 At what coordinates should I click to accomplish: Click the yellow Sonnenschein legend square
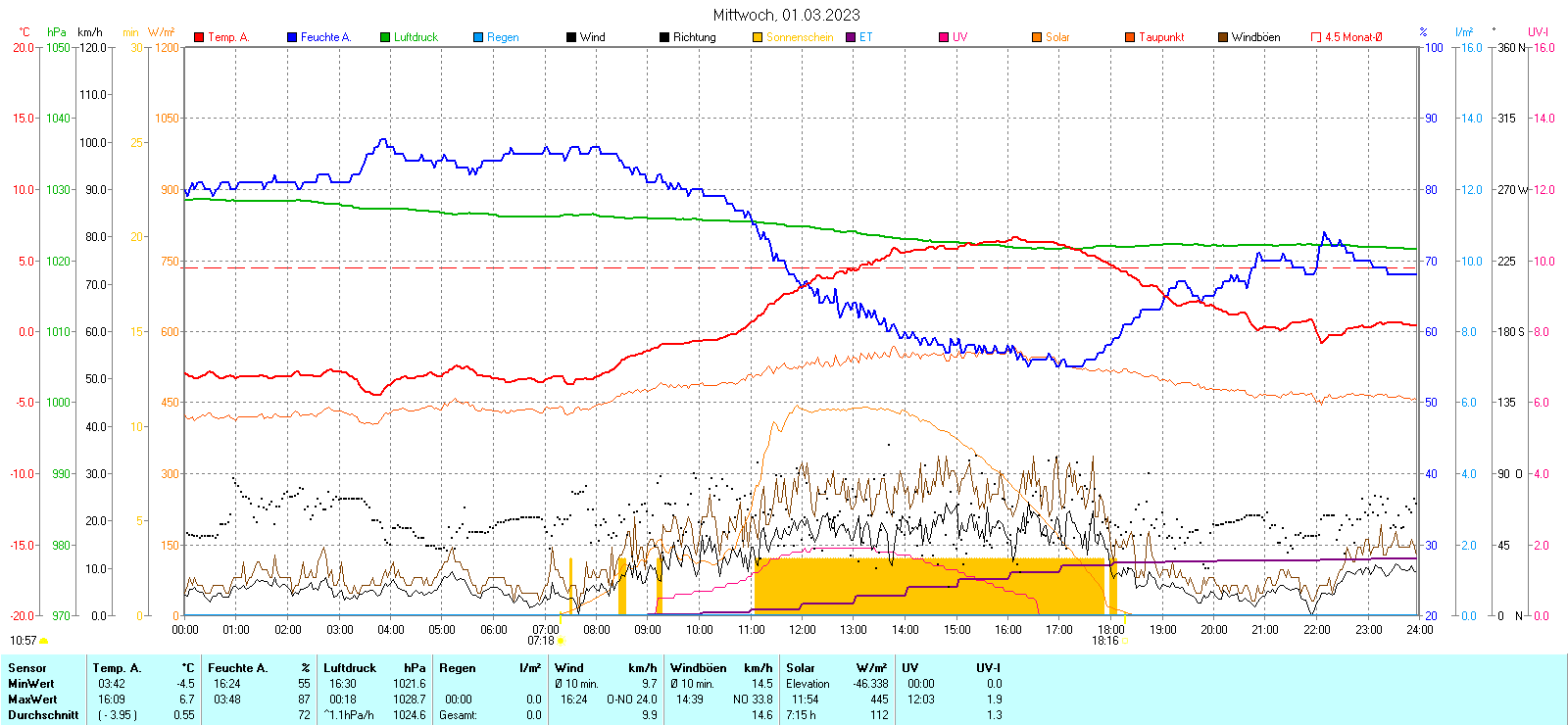(758, 37)
